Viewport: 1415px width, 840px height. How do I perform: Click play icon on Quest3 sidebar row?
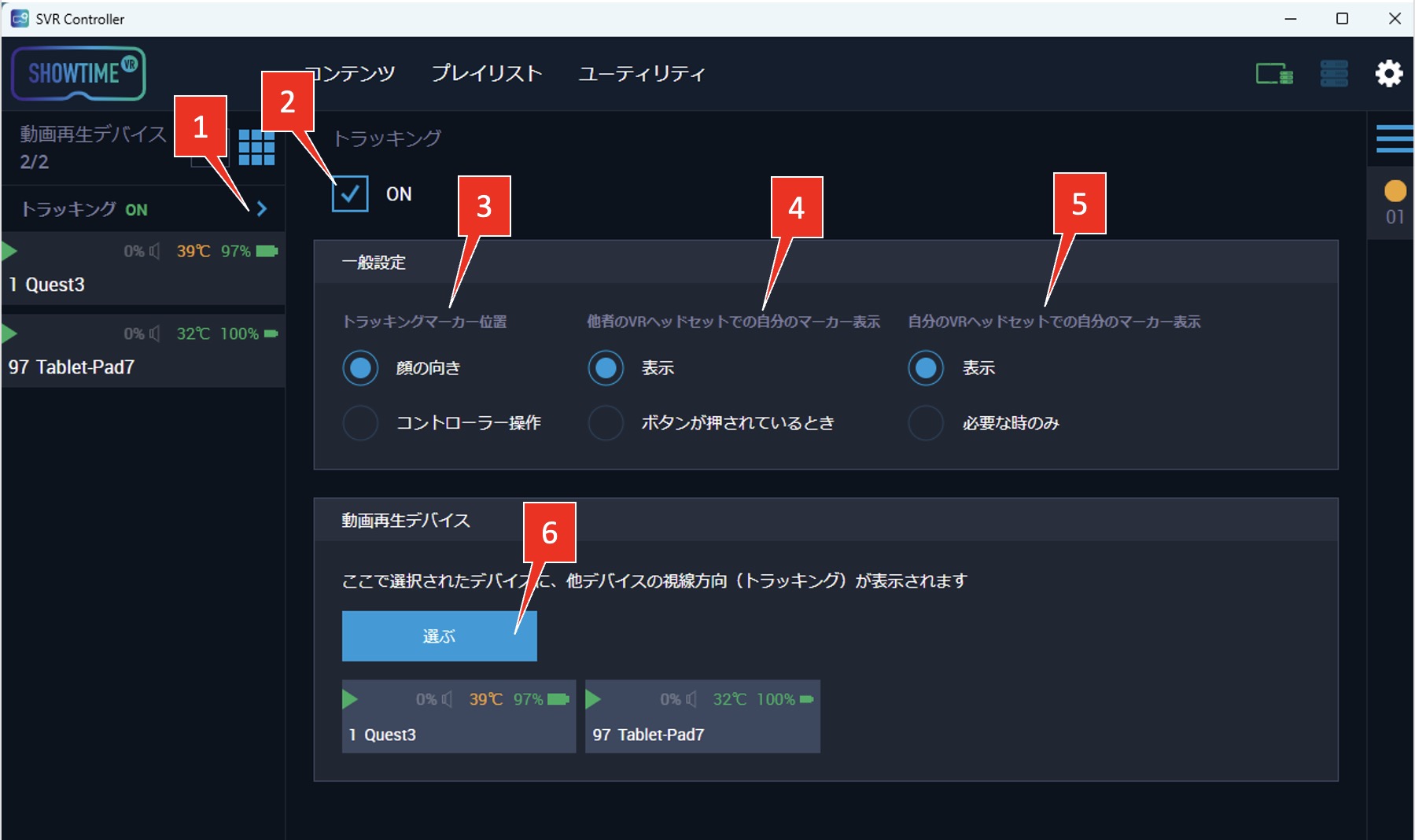[9, 252]
